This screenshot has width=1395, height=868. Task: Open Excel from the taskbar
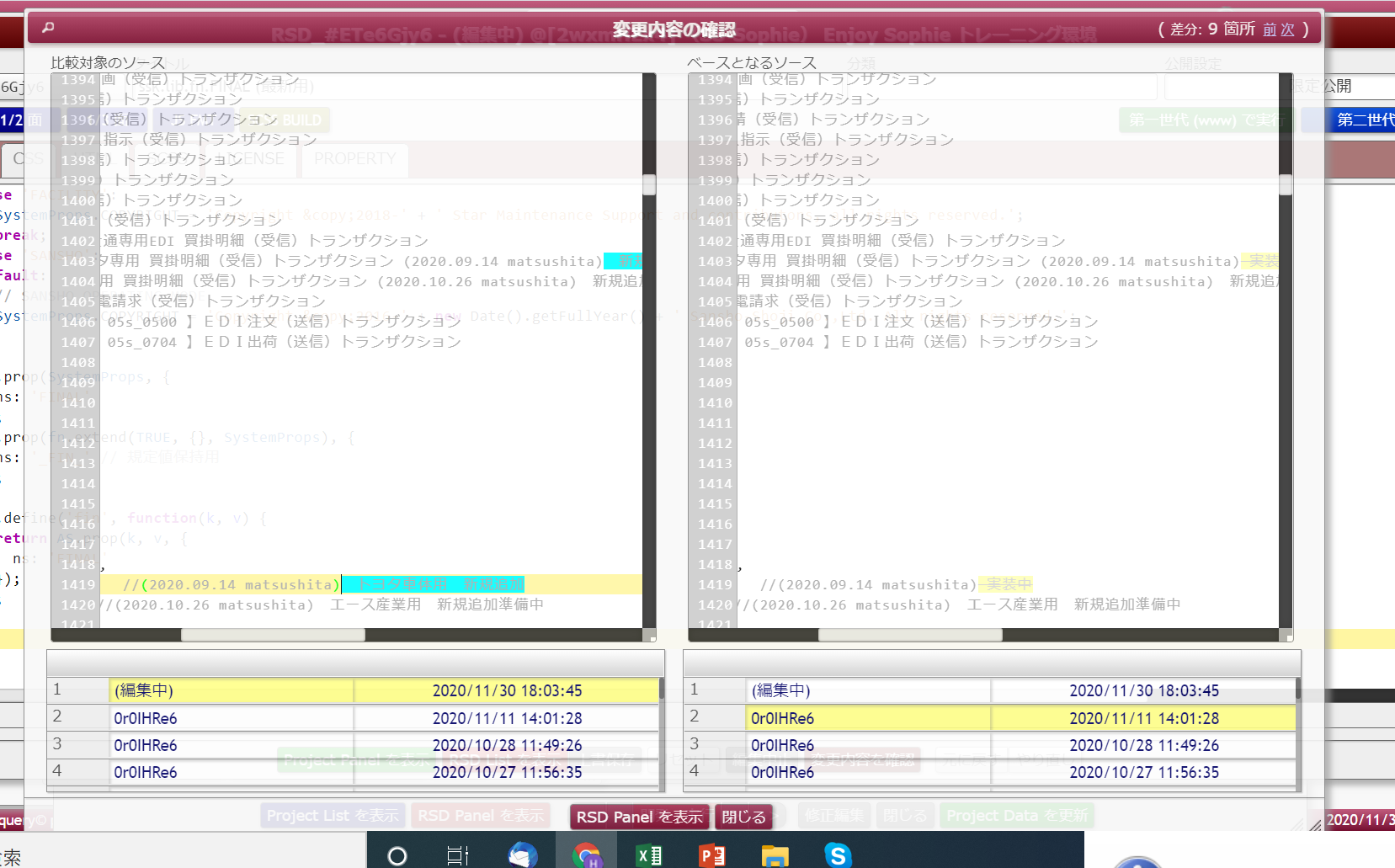tap(649, 855)
